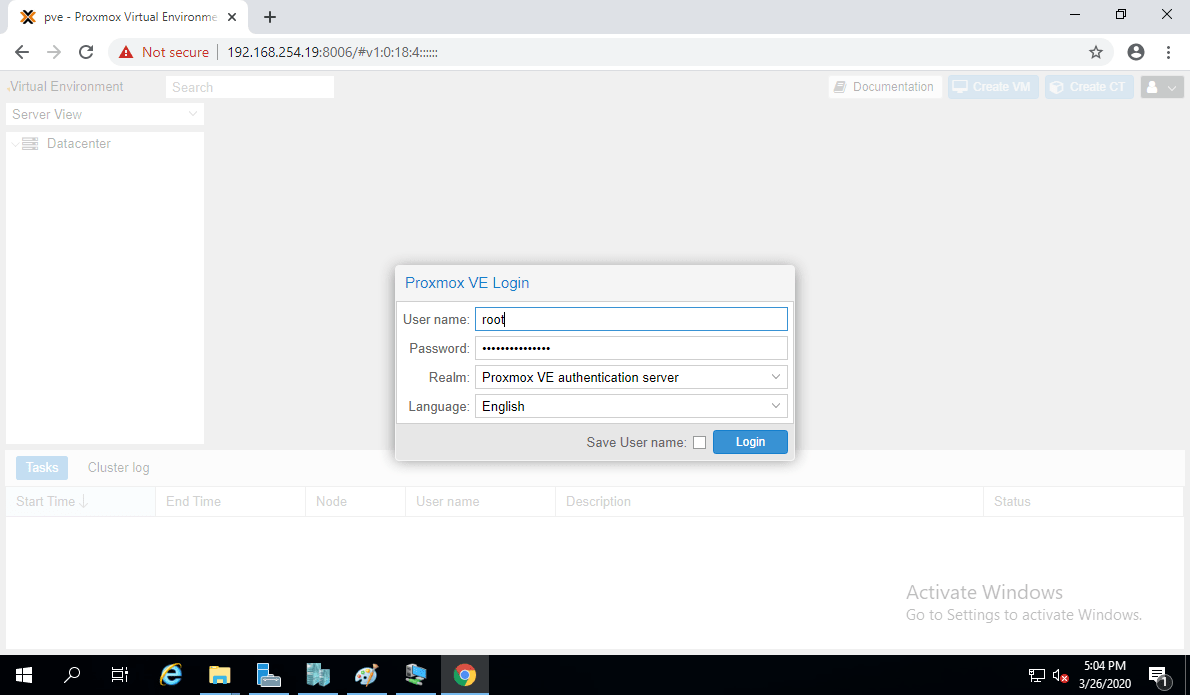This screenshot has height=695, width=1190.
Task: Open the Chrome profile icon
Action: [1136, 52]
